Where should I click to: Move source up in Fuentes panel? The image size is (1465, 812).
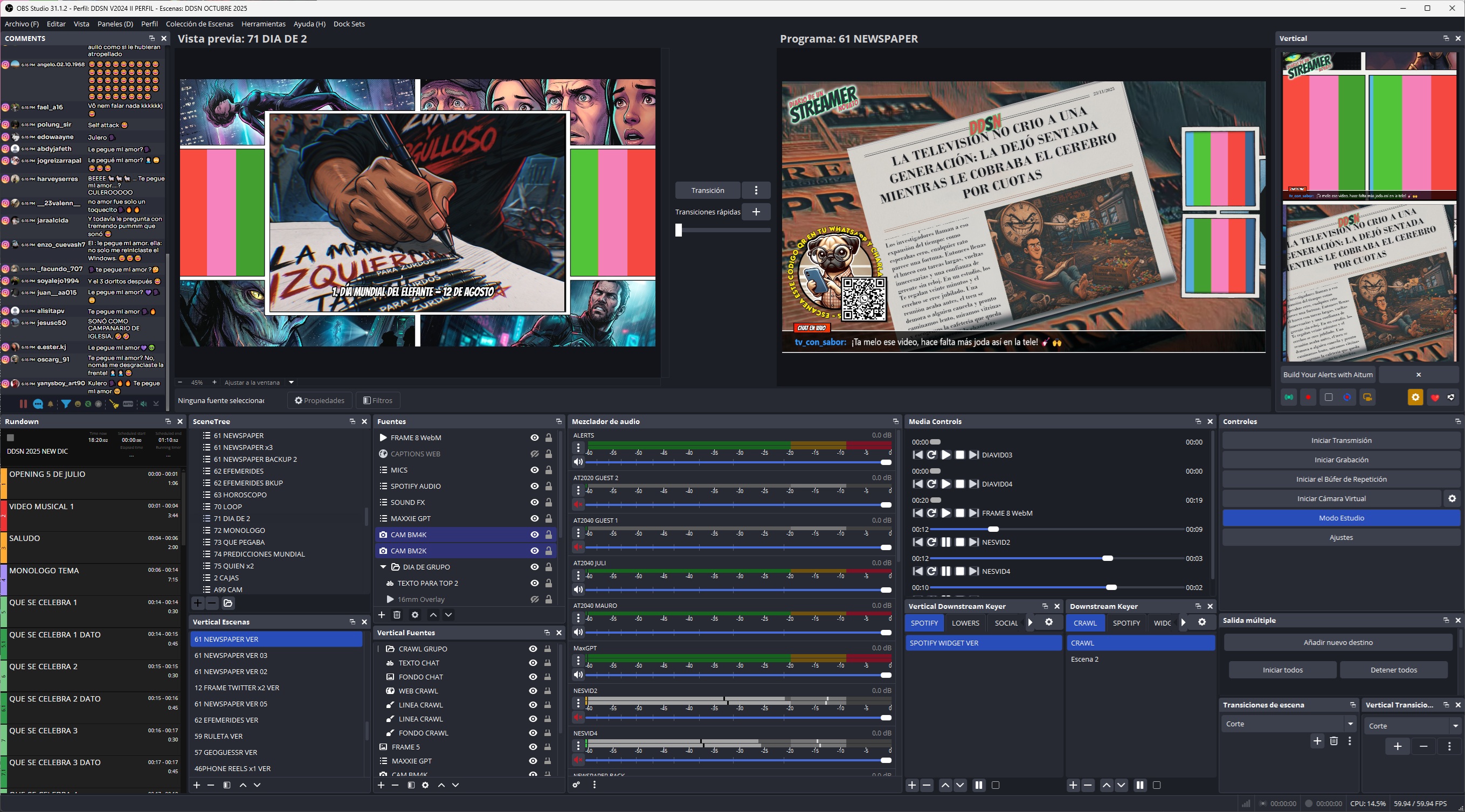433,615
